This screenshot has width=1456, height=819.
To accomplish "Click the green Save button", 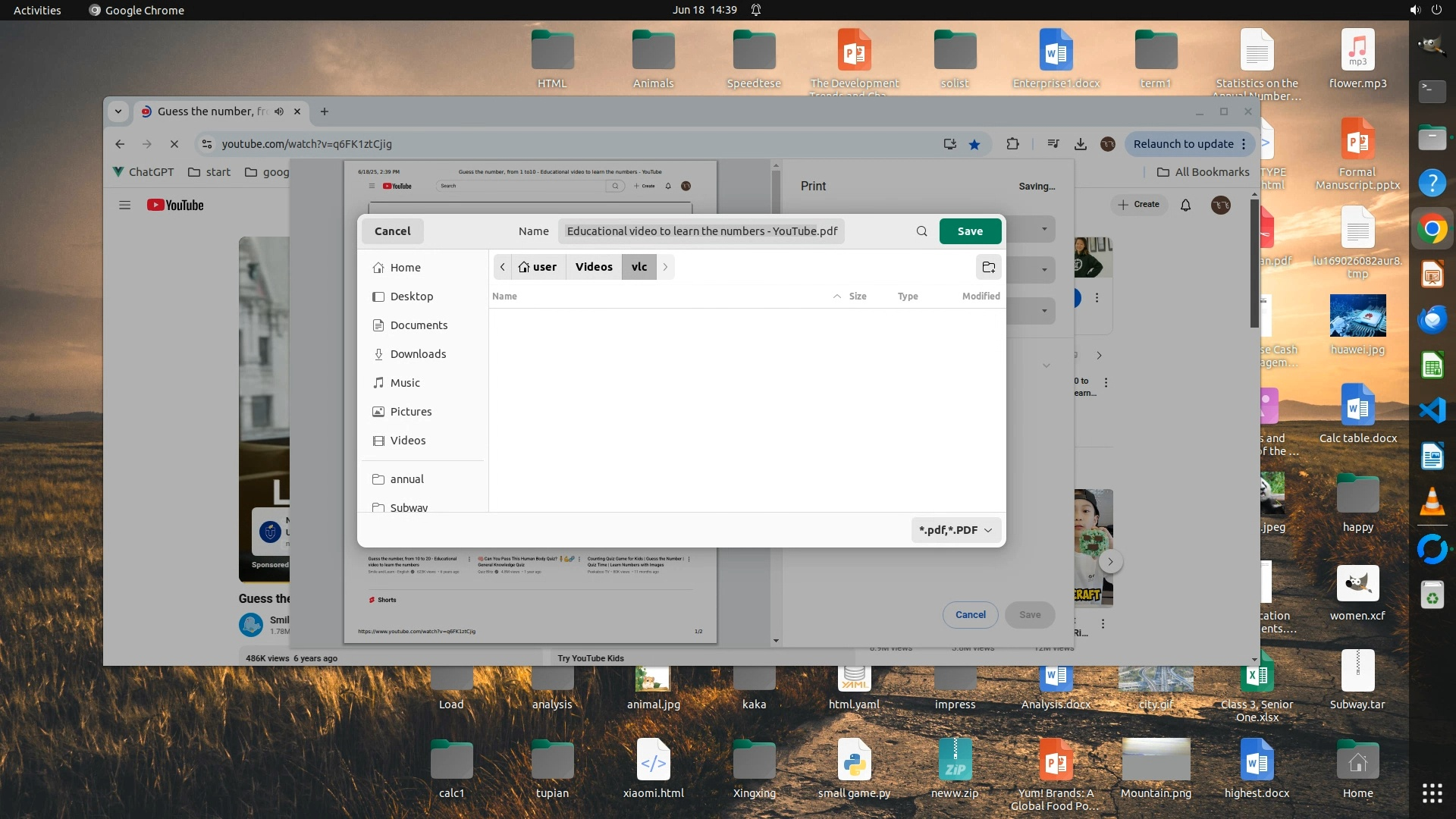I will 970,231.
